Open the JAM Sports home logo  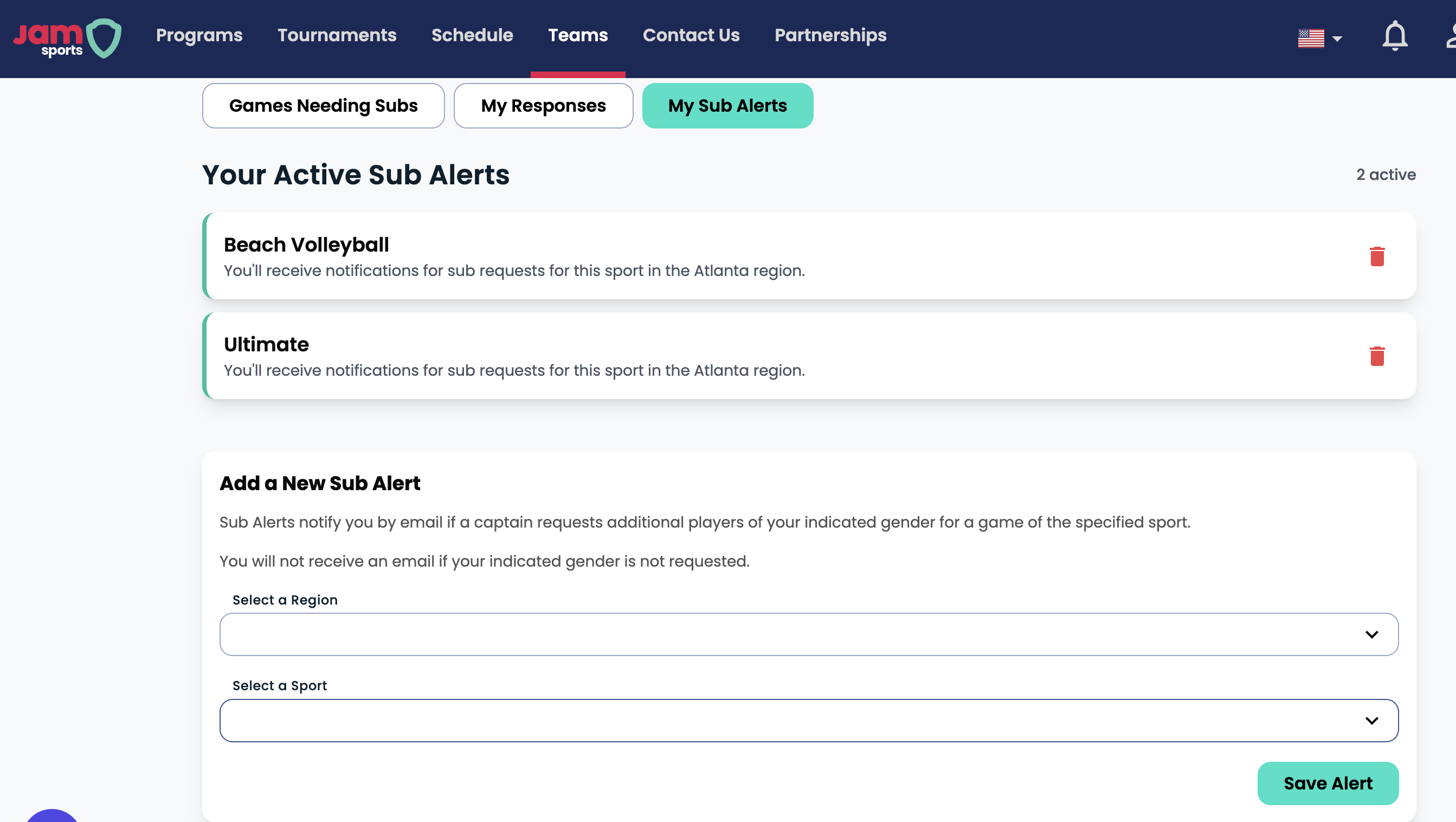click(x=67, y=38)
